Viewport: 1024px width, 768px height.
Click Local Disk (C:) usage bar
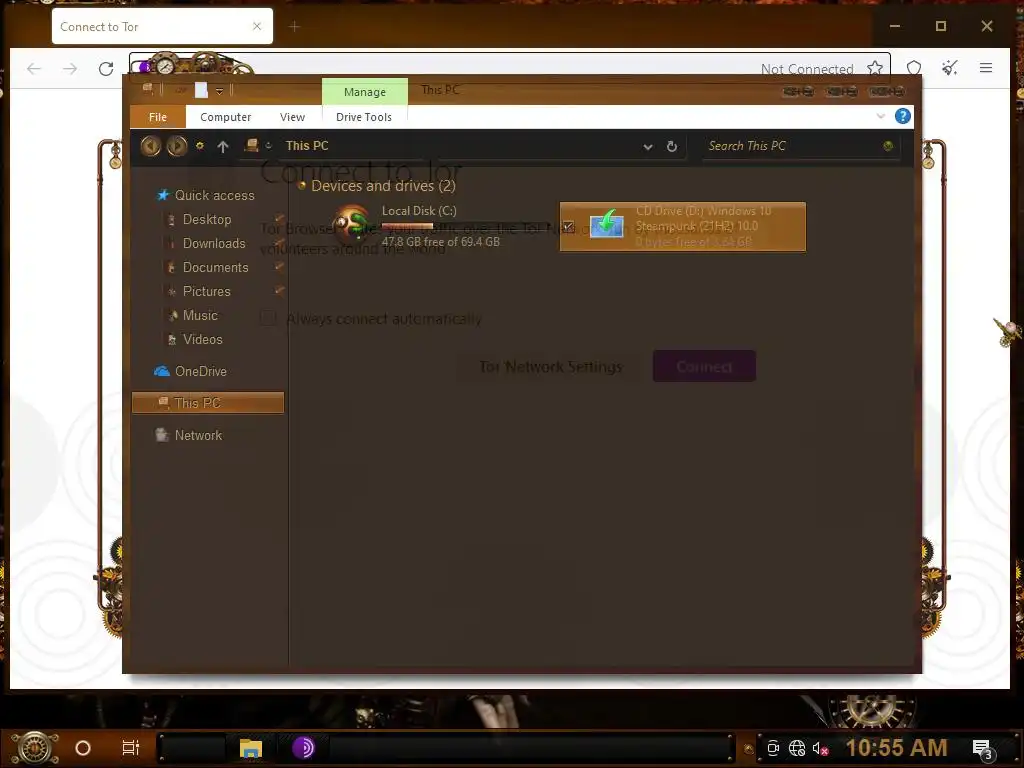[468, 227]
